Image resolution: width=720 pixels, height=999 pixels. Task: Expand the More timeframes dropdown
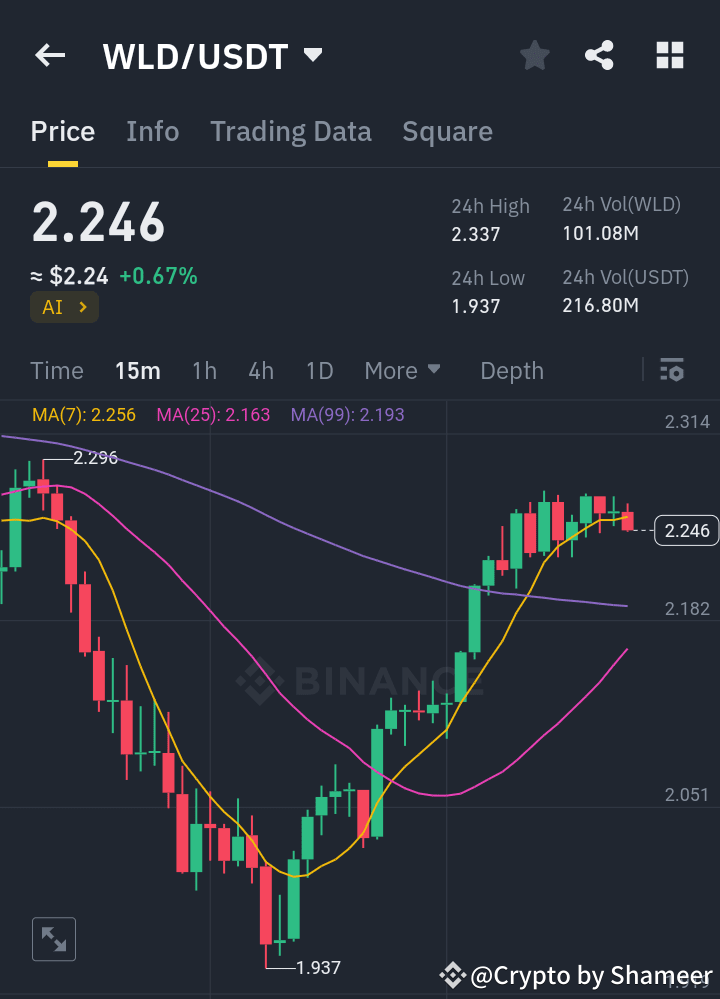pos(403,370)
